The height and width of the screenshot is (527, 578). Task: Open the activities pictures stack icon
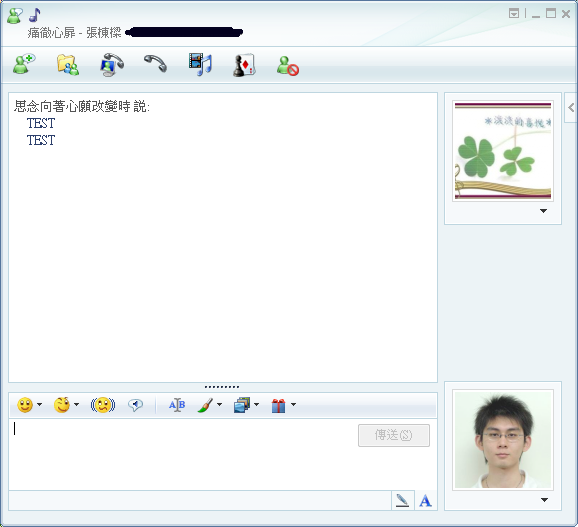[x=242, y=405]
